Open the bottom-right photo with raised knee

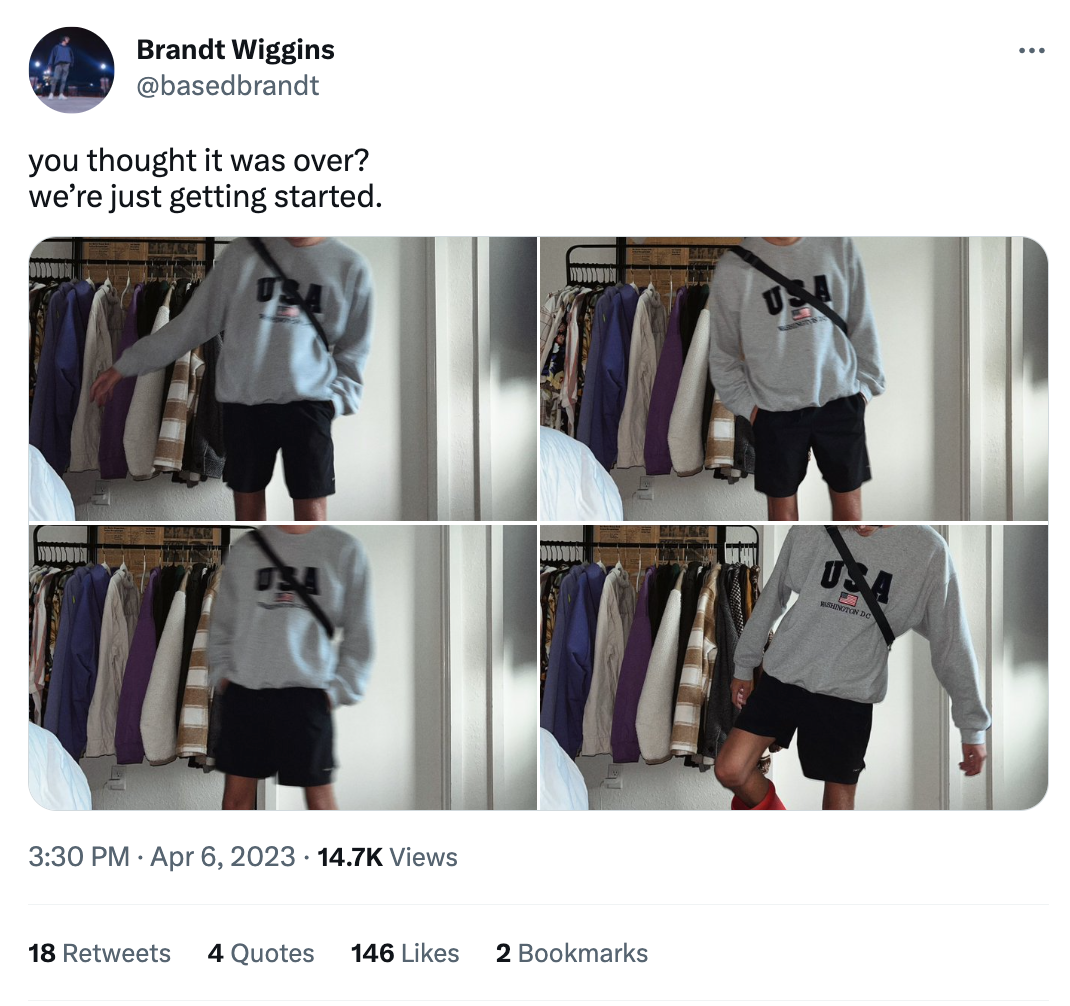click(x=794, y=667)
